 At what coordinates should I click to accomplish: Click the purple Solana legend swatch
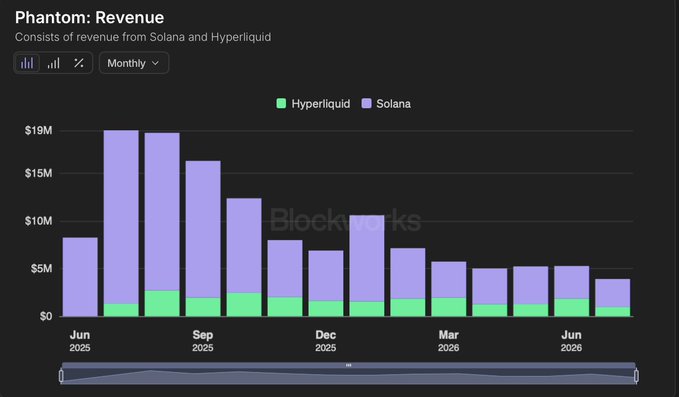(367, 103)
